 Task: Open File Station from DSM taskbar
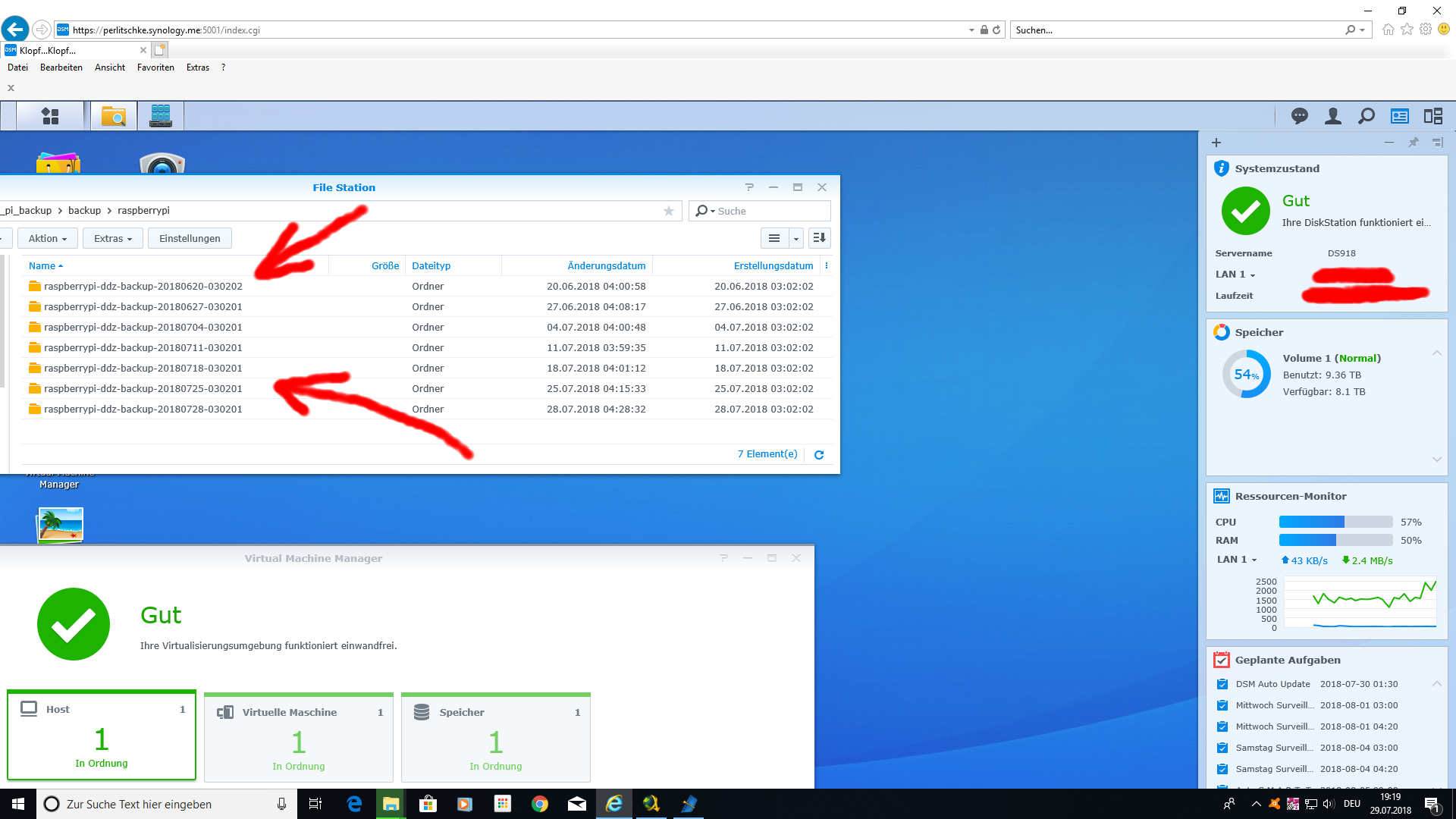[114, 116]
